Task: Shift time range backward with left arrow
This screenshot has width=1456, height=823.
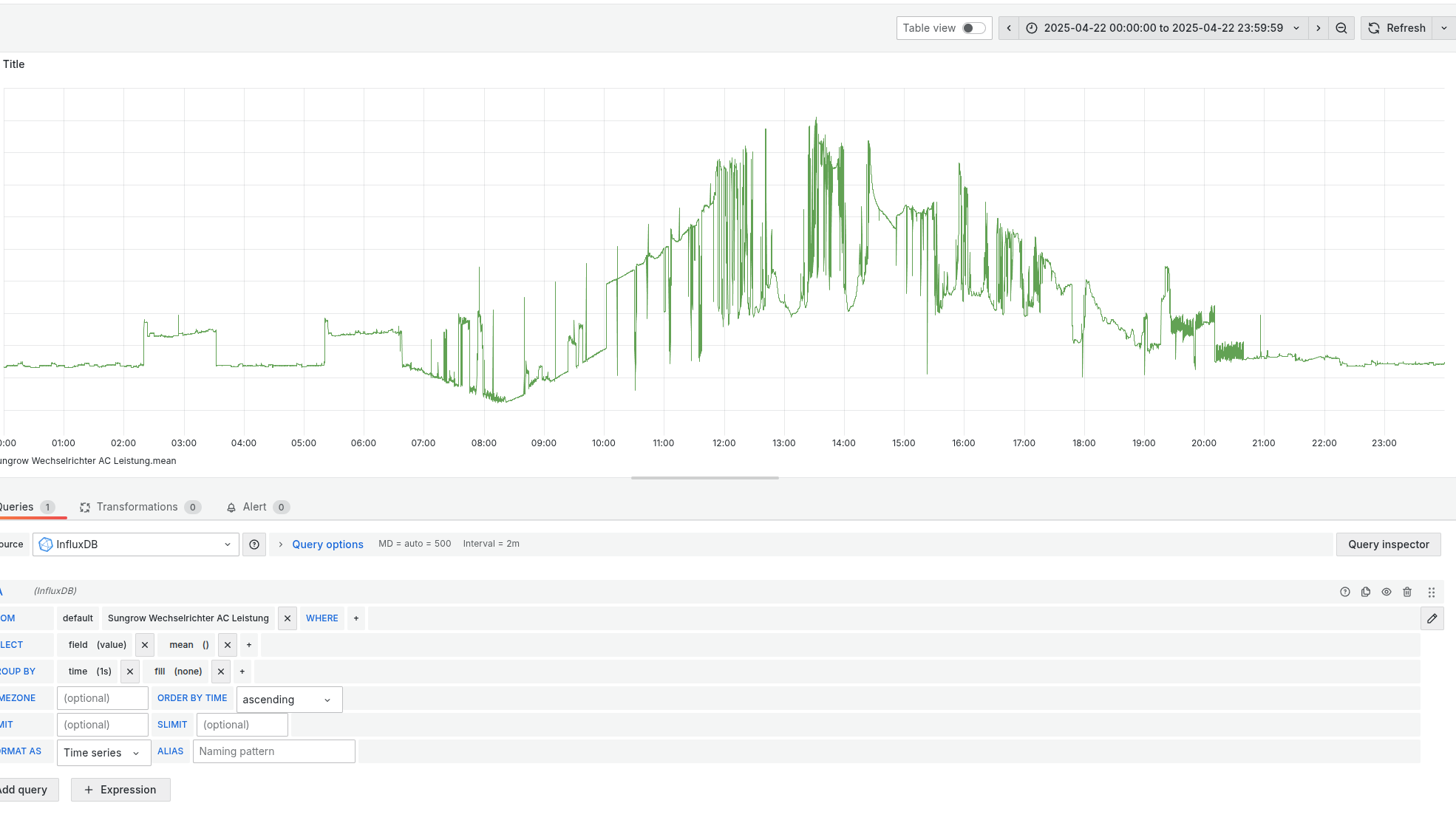Action: point(1008,27)
